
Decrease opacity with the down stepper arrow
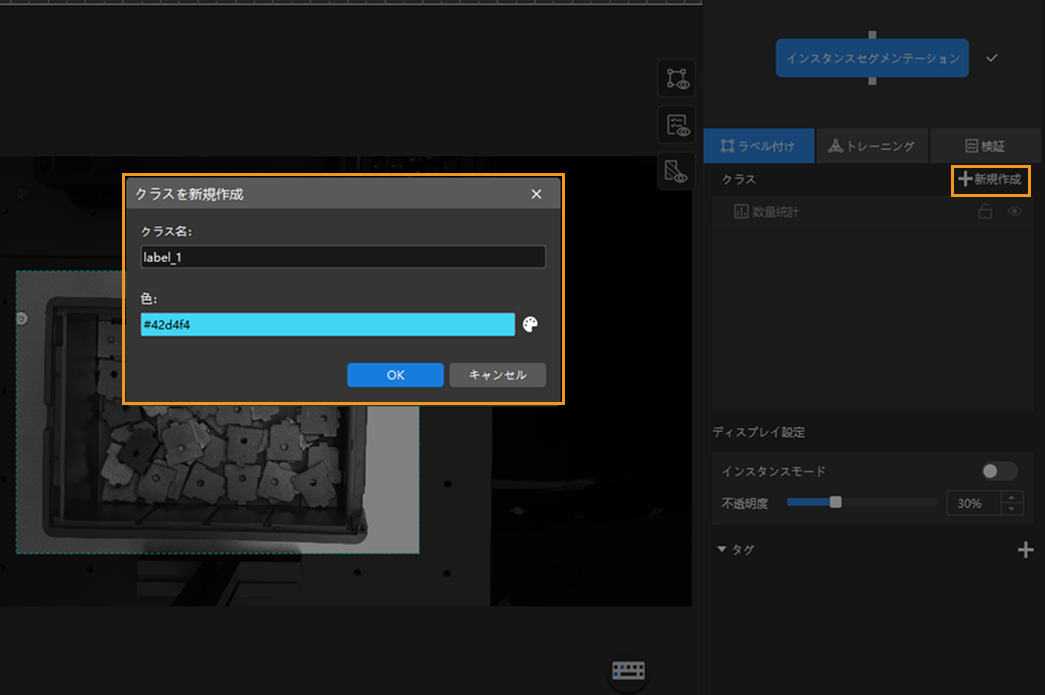click(x=1012, y=509)
